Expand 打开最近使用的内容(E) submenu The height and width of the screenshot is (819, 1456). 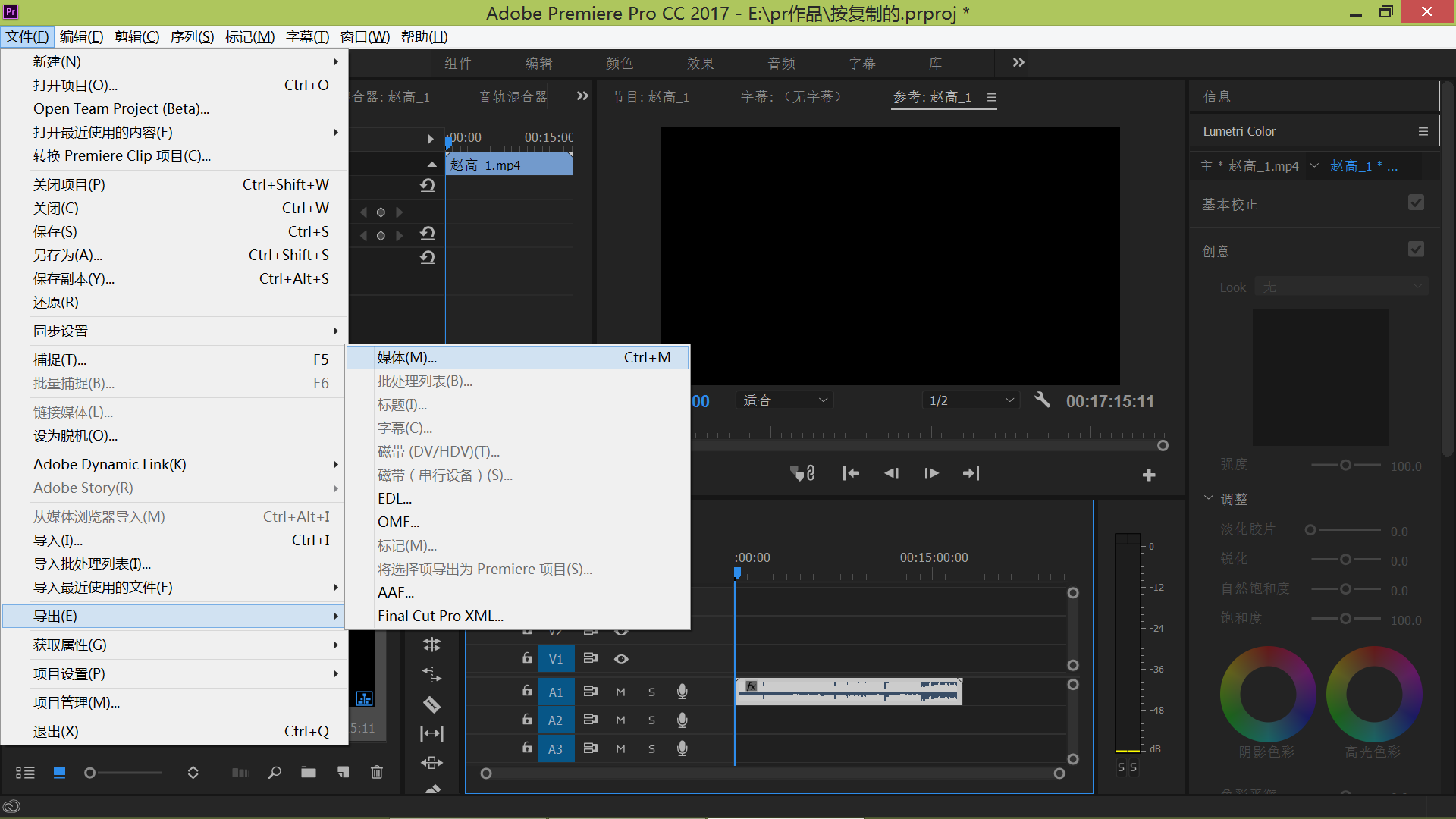click(x=174, y=132)
